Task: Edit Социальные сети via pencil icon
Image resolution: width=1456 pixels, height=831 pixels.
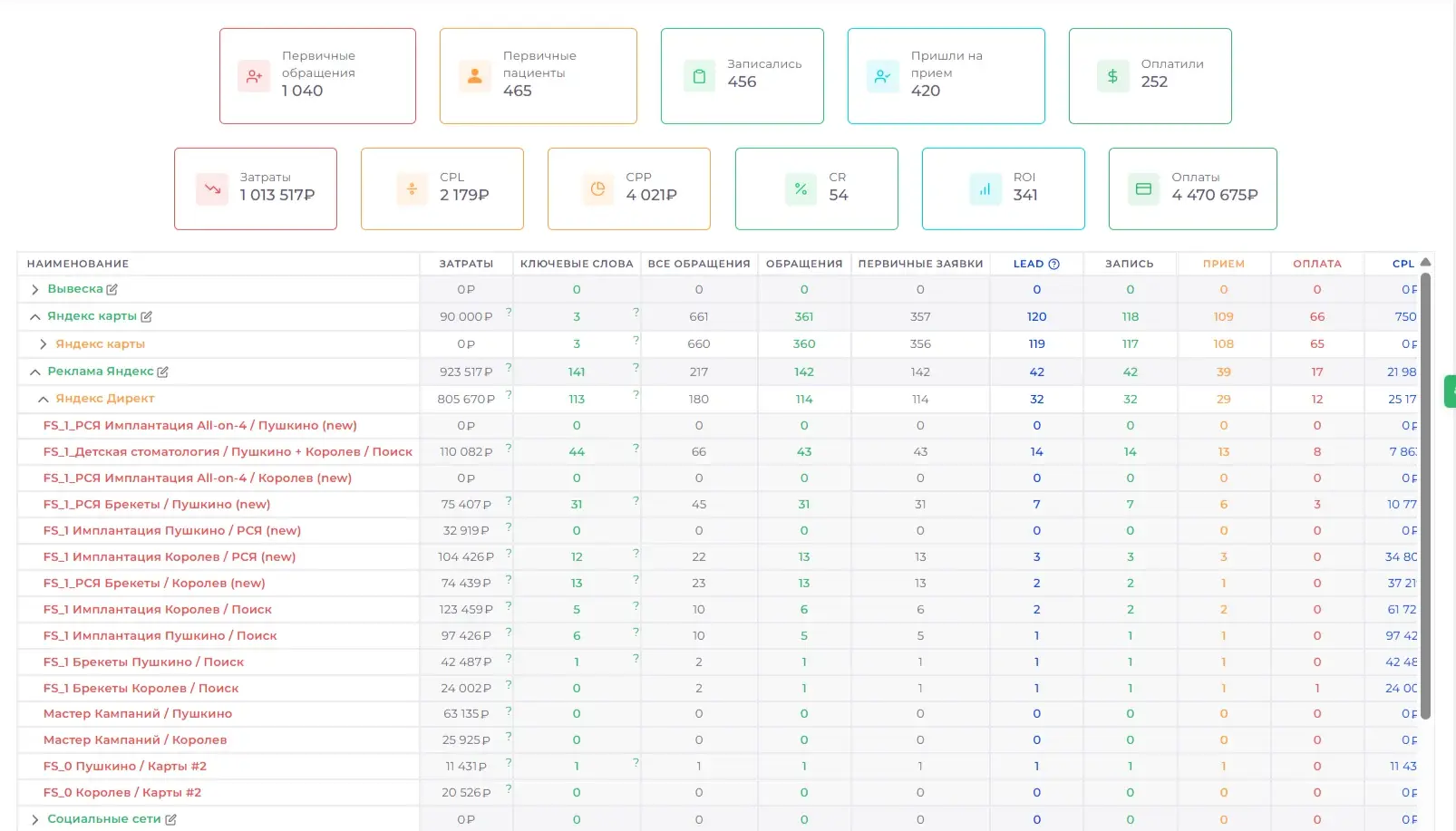Action: (x=170, y=819)
